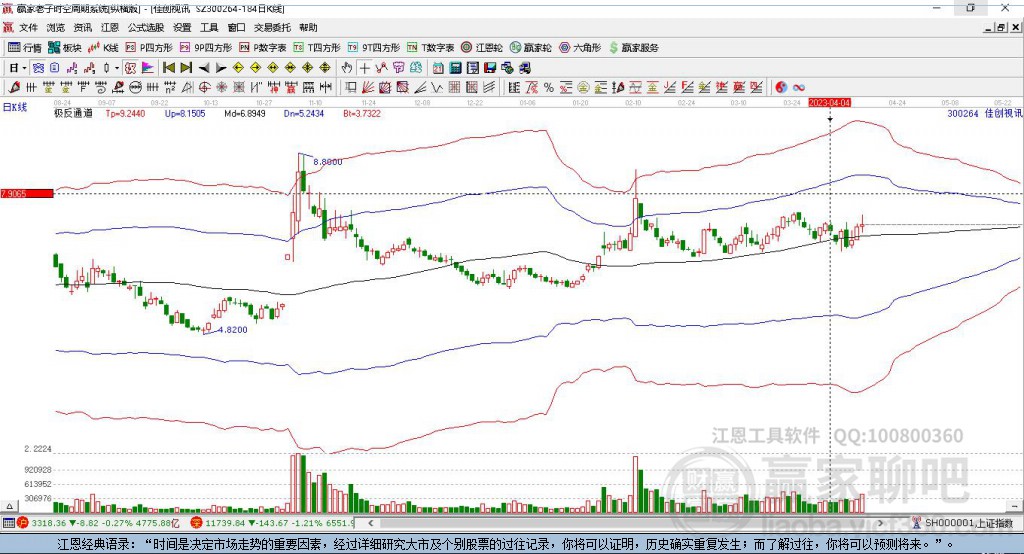This screenshot has height=554, width=1024.
Task: Open the 工具 menu
Action: [209, 27]
